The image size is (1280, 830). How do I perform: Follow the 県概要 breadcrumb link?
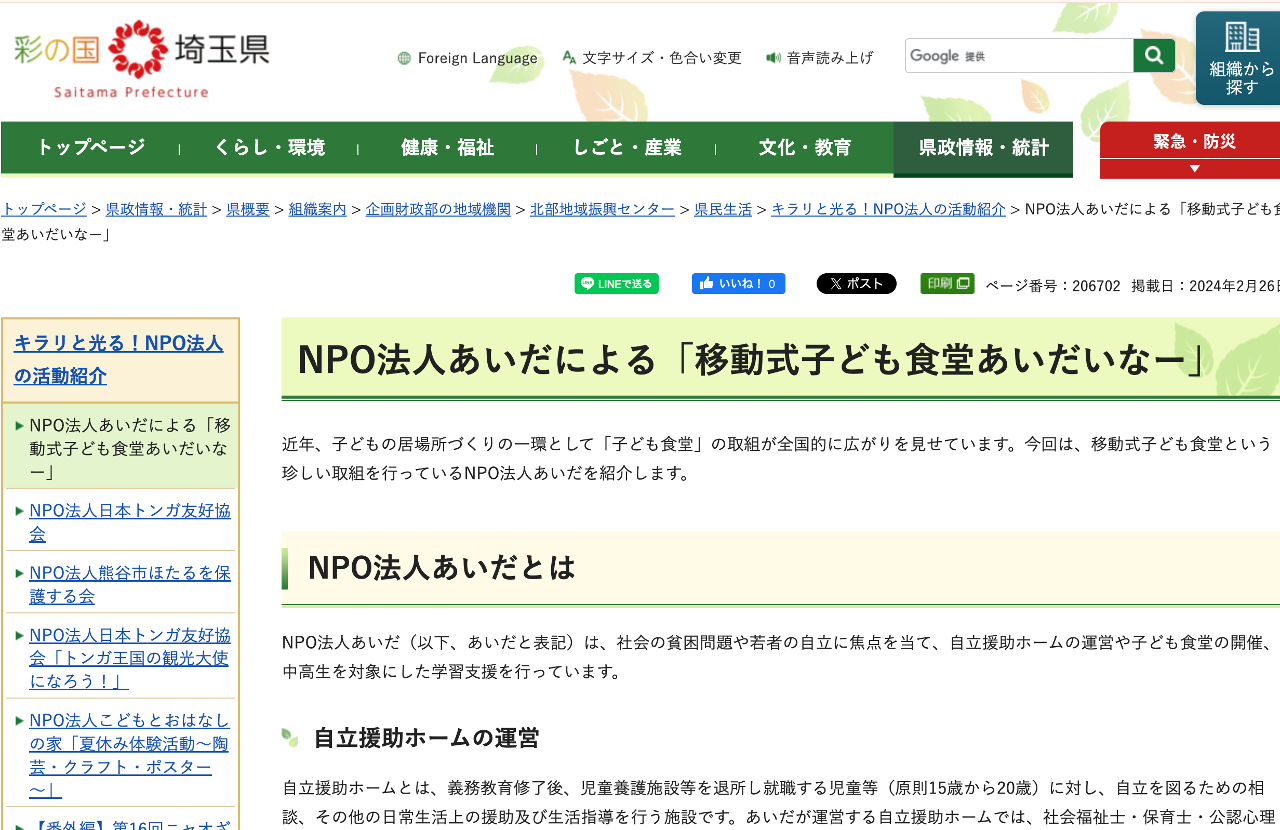pyautogui.click(x=248, y=209)
